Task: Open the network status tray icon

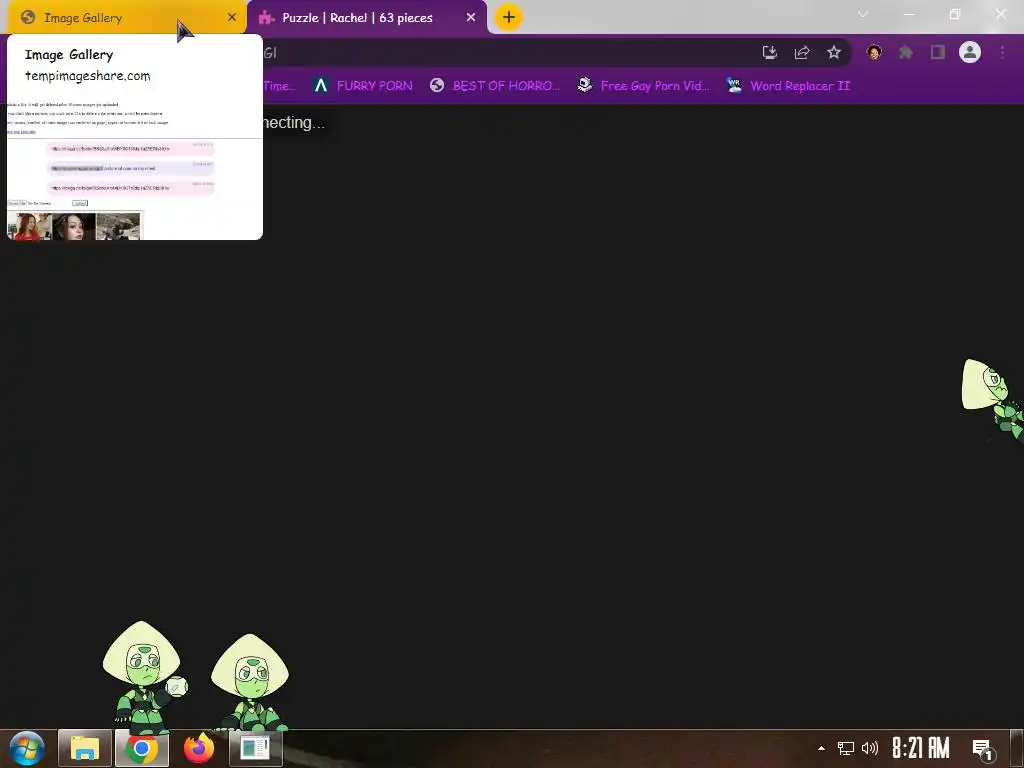Action: pos(846,748)
